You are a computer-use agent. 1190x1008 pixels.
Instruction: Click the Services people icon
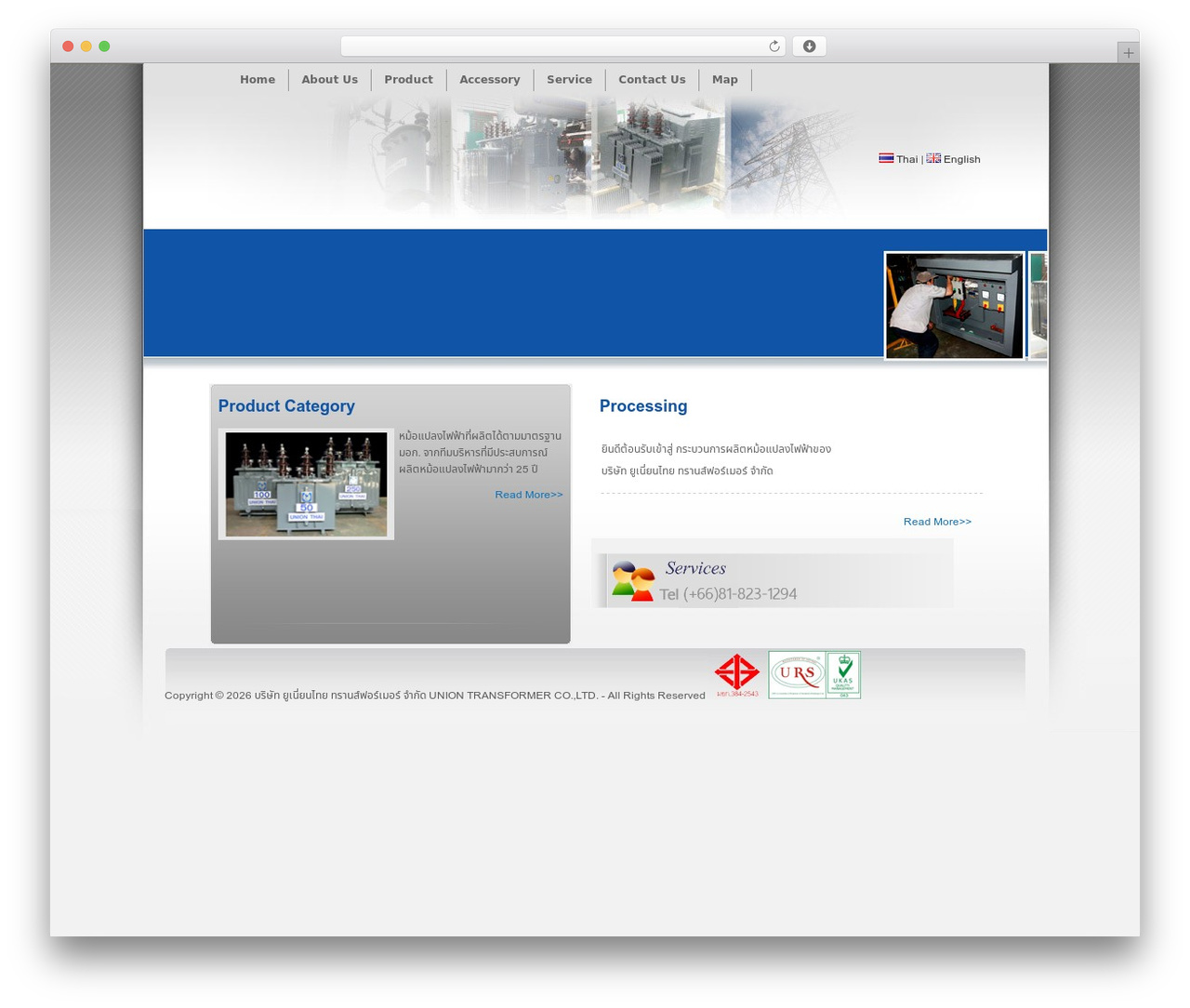[633, 581]
